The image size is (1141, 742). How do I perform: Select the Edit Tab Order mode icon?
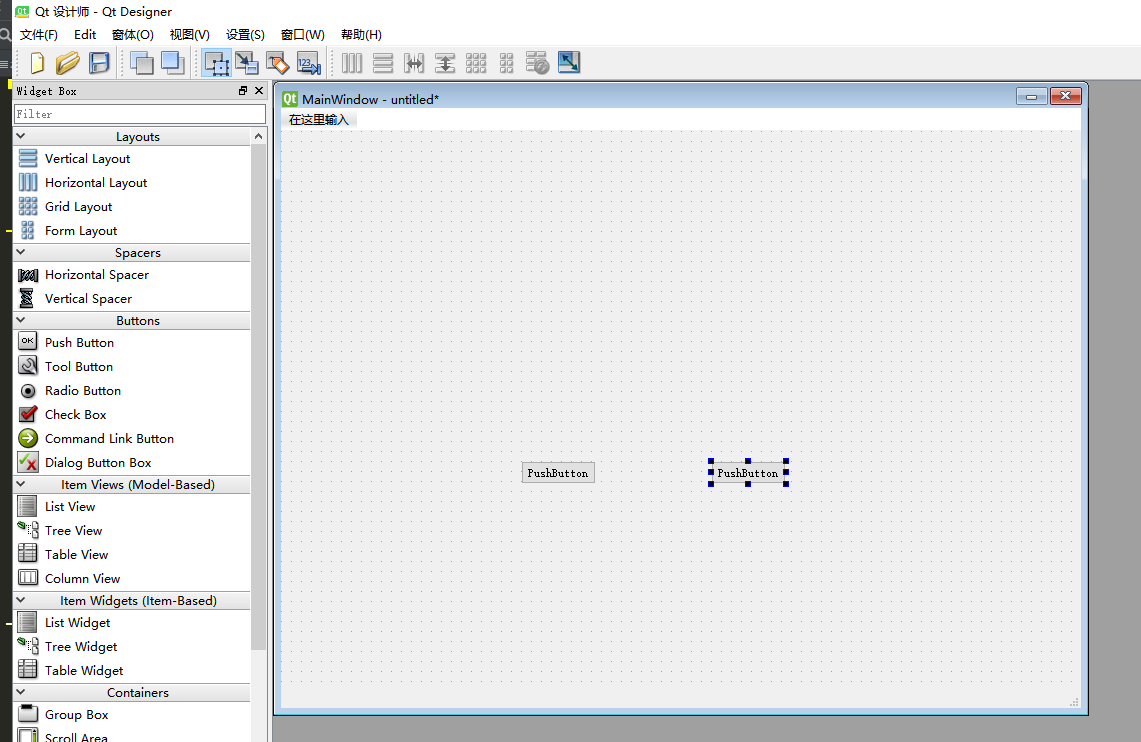309,63
